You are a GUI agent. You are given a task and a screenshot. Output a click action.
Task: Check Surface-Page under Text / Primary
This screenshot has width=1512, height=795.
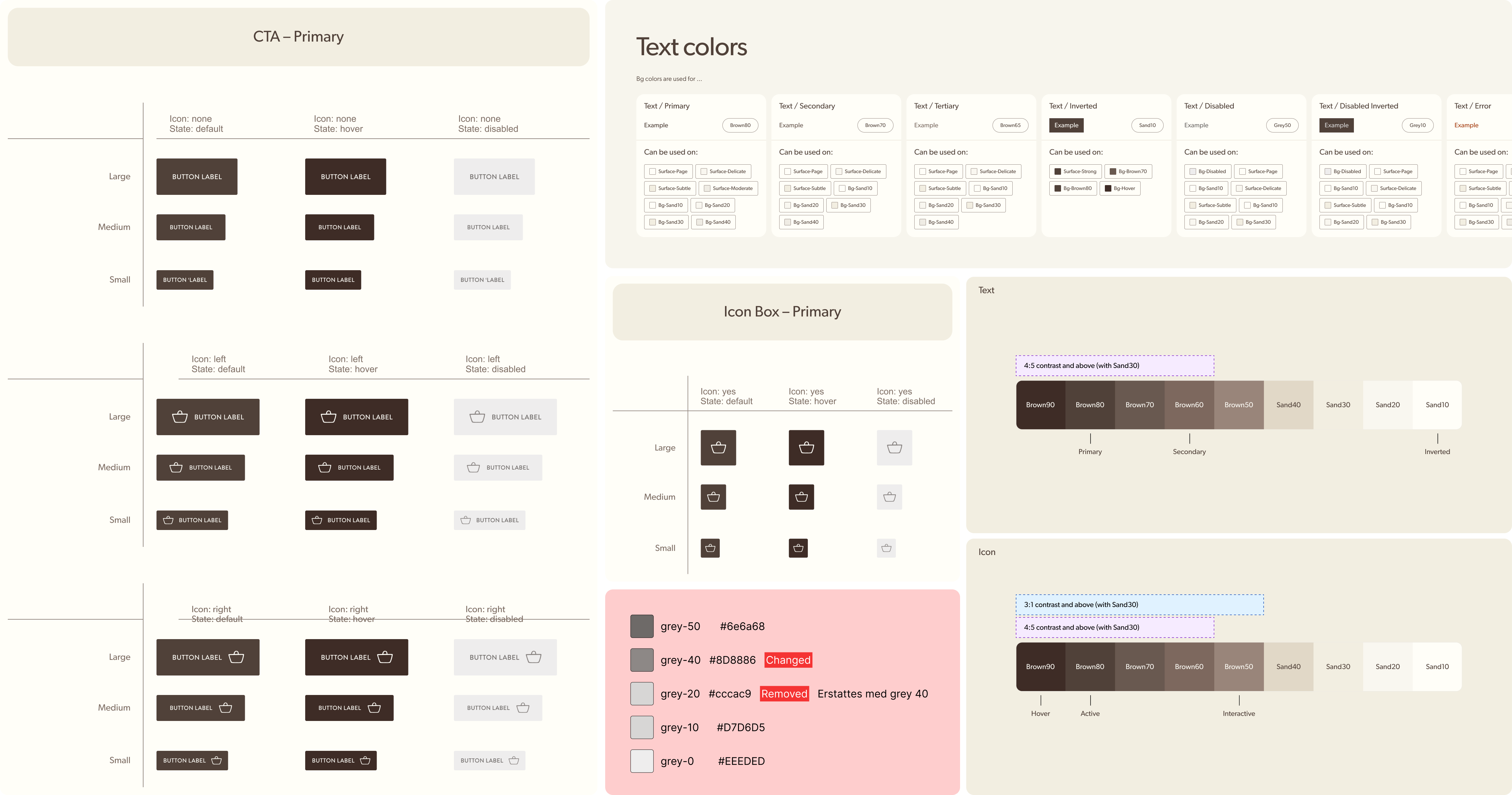click(652, 171)
